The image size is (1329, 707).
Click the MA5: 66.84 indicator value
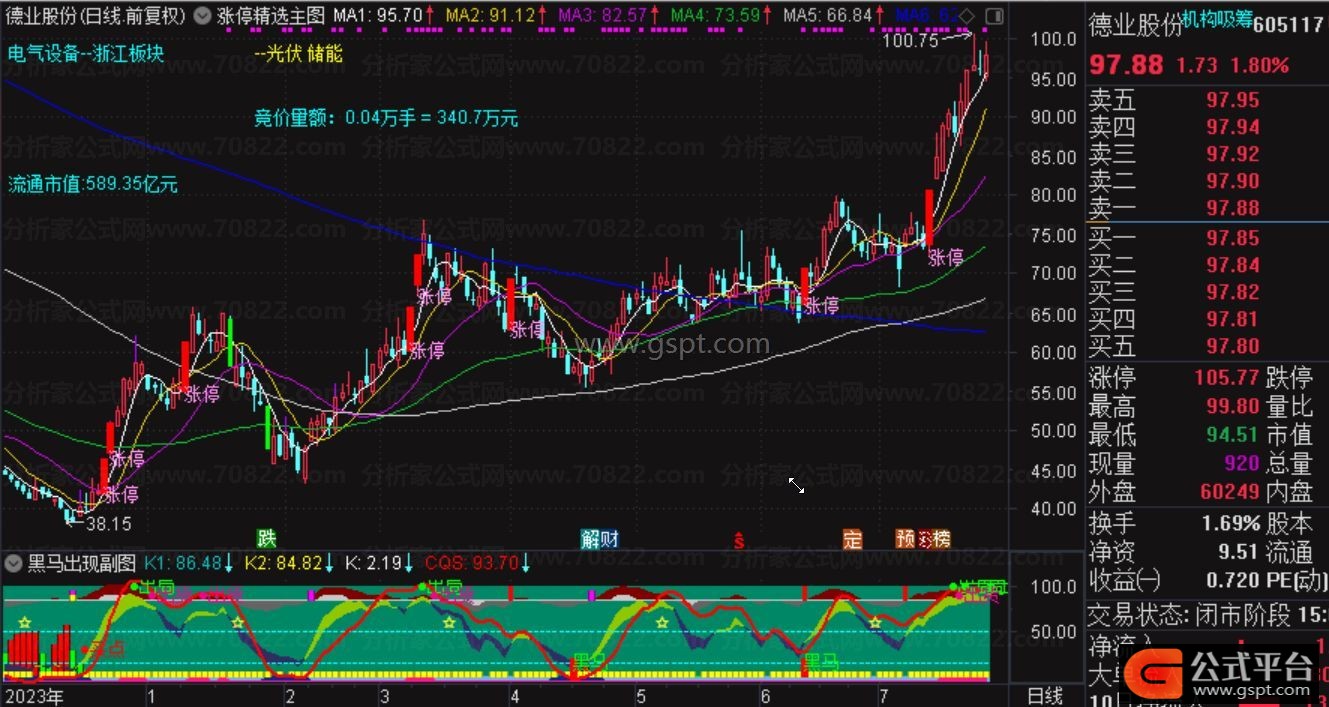pyautogui.click(x=828, y=16)
